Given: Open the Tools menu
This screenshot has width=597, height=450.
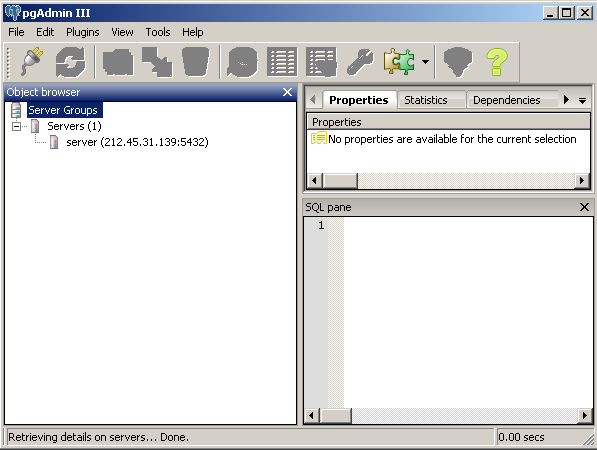Looking at the screenshot, I should coord(158,32).
